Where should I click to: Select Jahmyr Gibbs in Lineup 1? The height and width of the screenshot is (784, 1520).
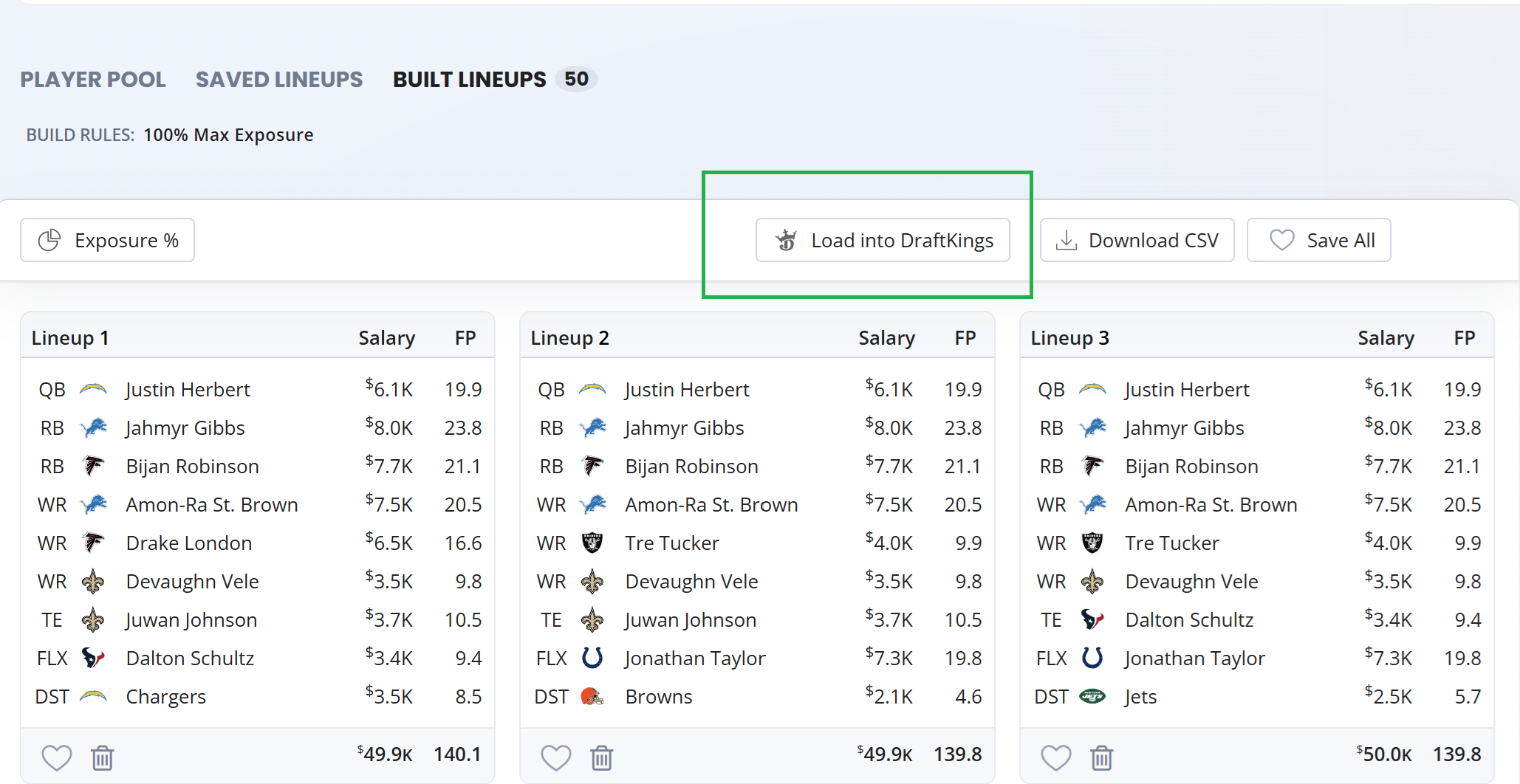click(185, 427)
